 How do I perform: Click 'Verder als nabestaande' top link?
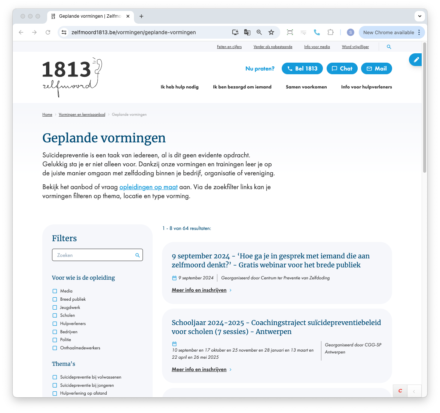pyautogui.click(x=273, y=47)
